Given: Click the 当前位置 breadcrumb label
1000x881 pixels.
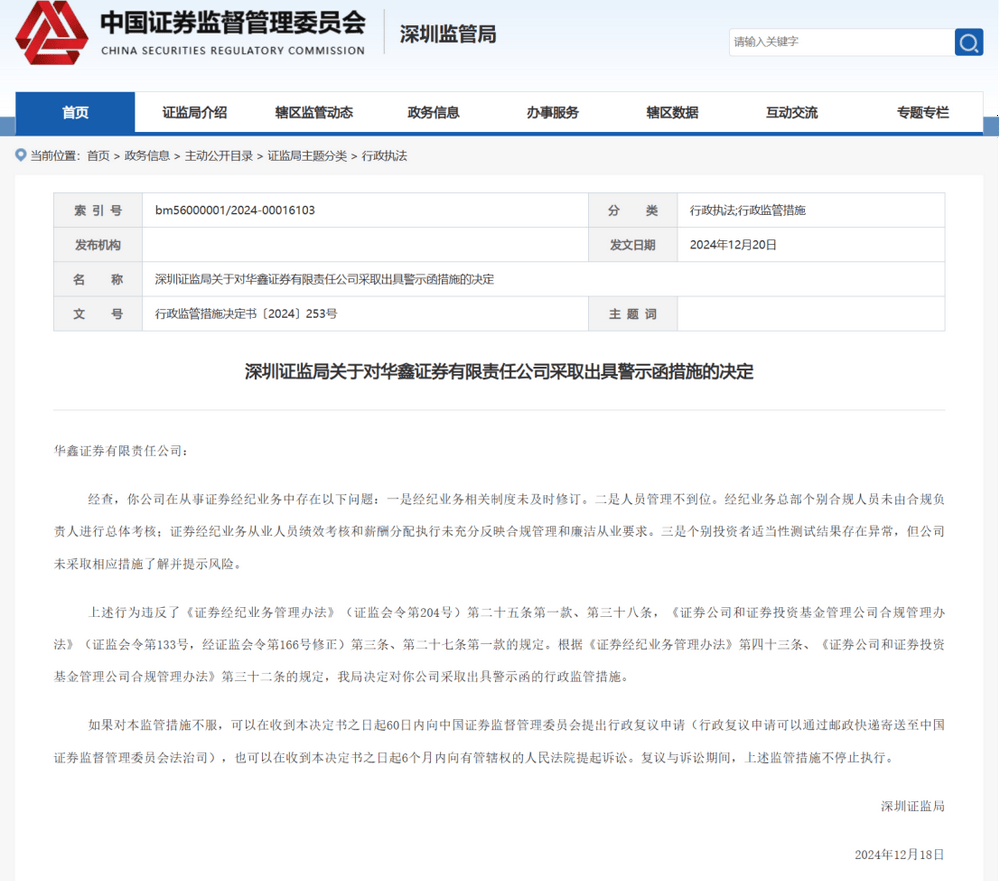Looking at the screenshot, I should tap(55, 156).
